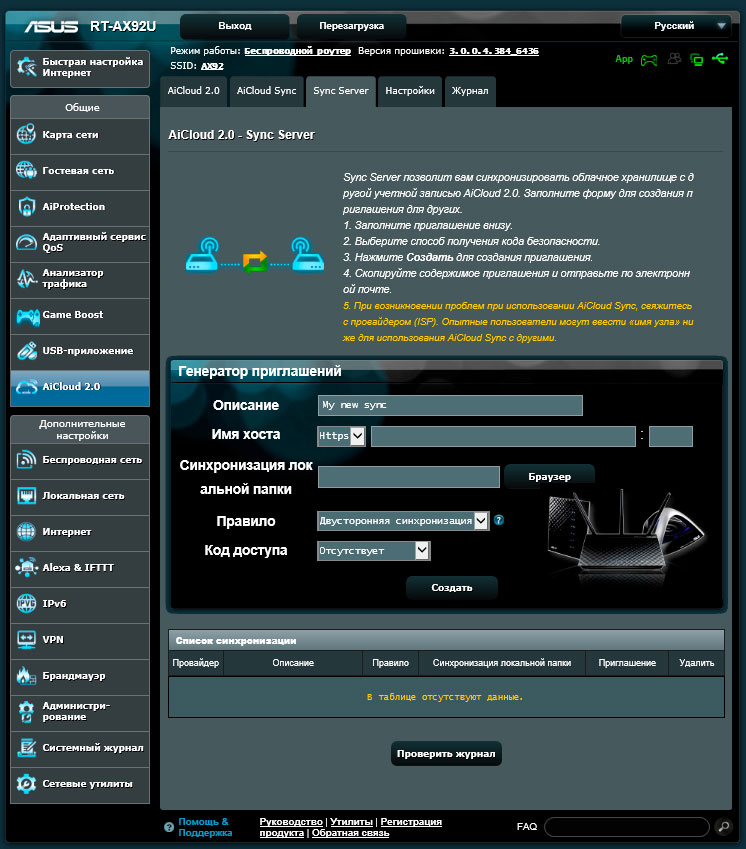Open the Беспроводной роутер operation mode link

pos(297,51)
